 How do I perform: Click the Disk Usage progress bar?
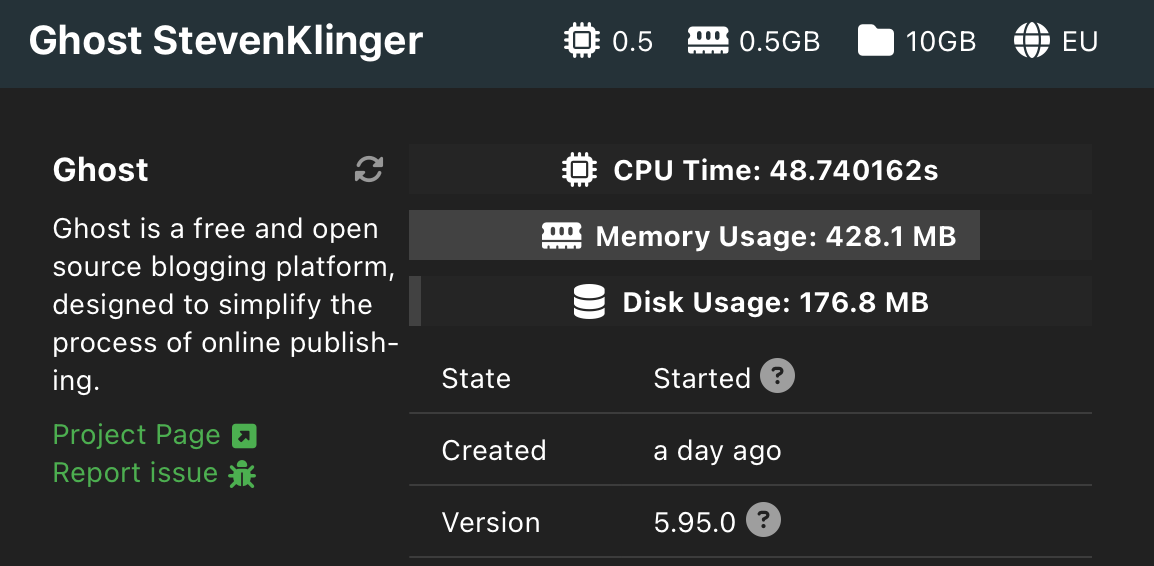750,302
